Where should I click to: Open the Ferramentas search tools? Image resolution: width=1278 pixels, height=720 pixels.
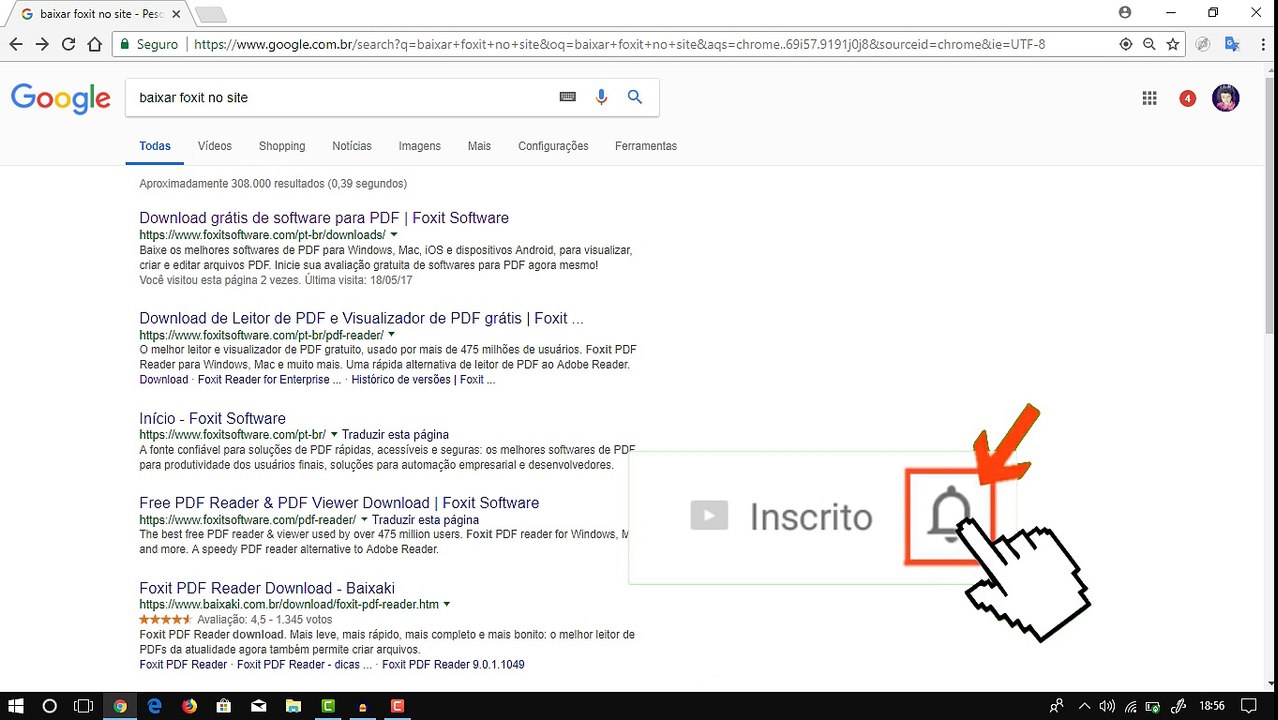tap(646, 146)
